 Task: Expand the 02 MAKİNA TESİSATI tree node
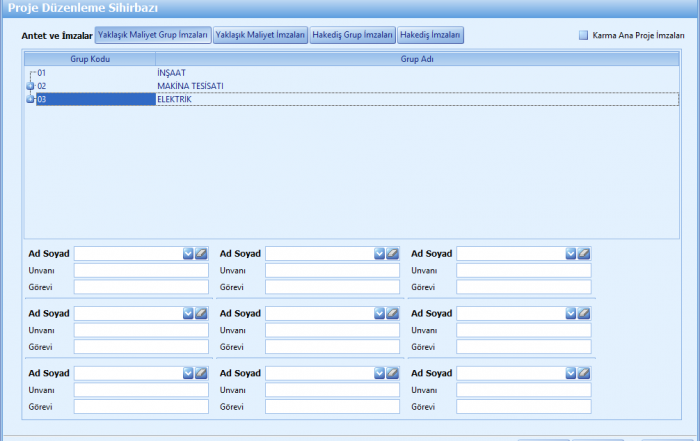30,86
